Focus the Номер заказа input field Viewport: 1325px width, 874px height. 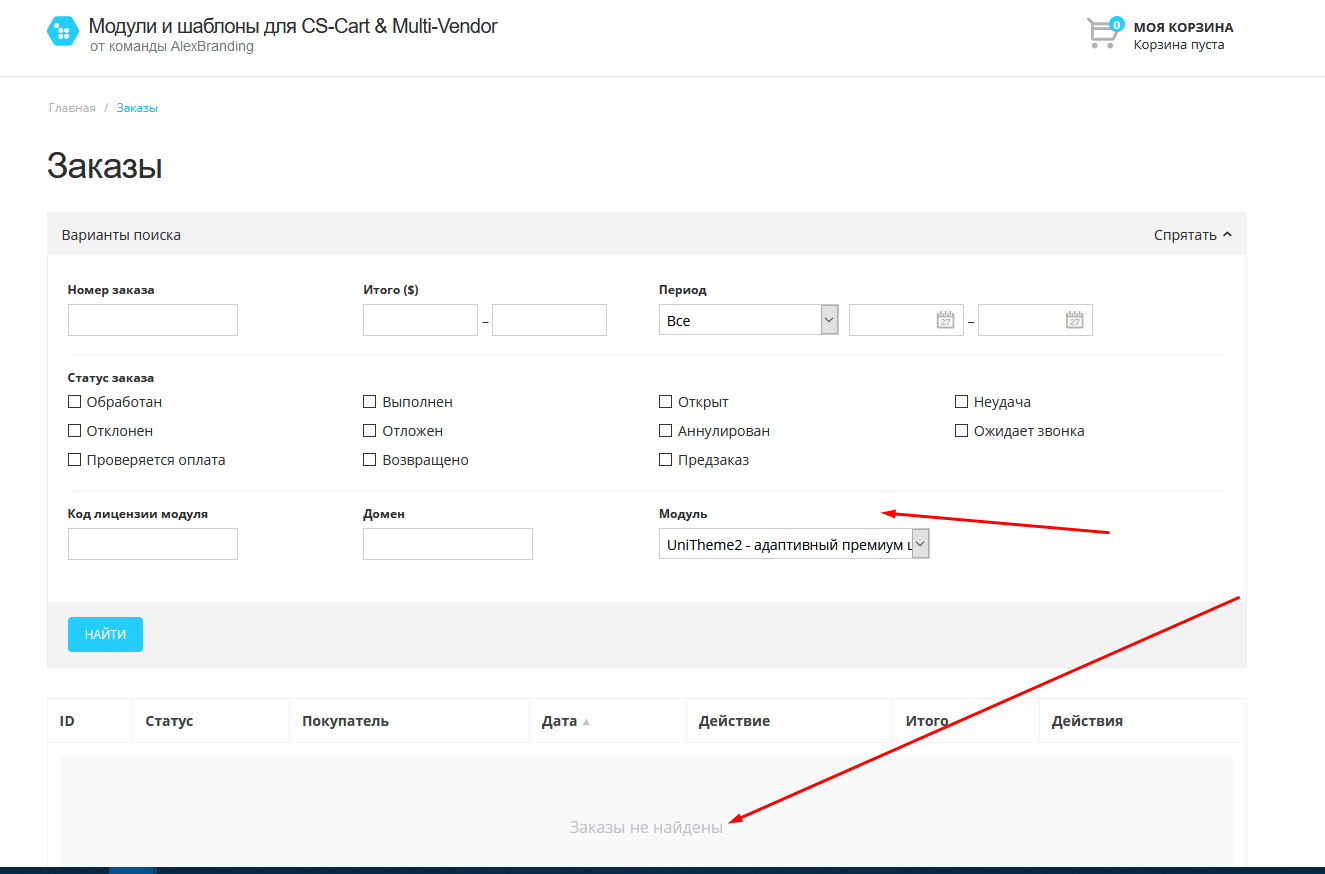[x=153, y=320]
